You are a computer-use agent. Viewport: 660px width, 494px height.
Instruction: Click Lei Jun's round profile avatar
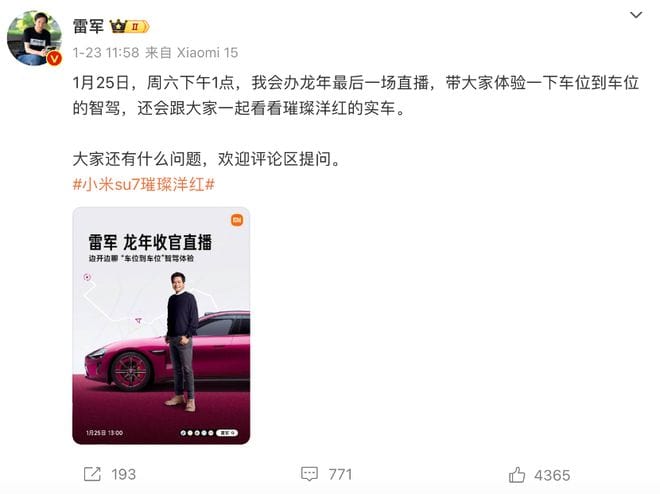[x=35, y=39]
